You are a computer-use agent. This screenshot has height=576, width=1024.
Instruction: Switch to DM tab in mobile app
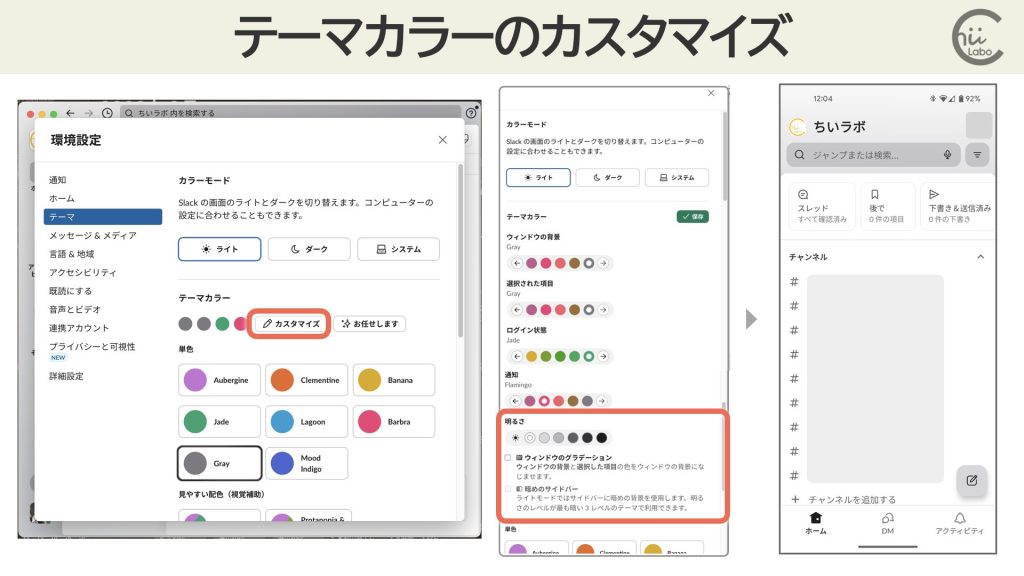pyautogui.click(x=888, y=523)
